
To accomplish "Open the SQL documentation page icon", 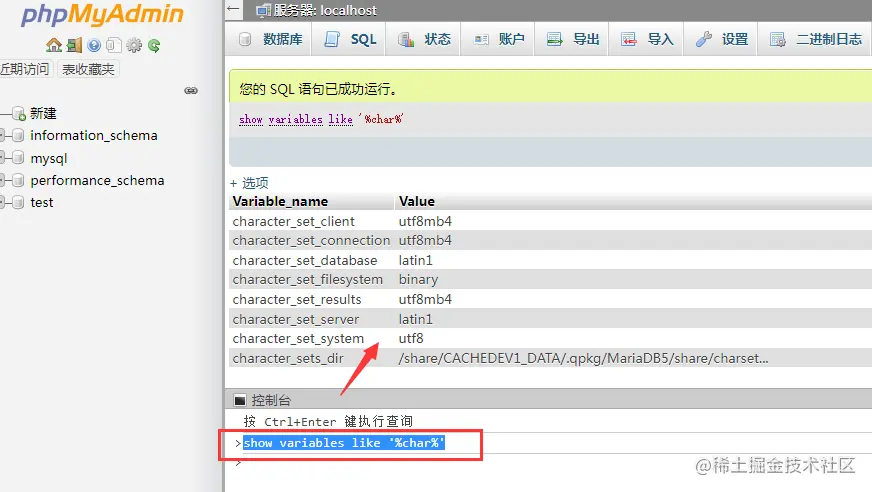I will coord(113,45).
